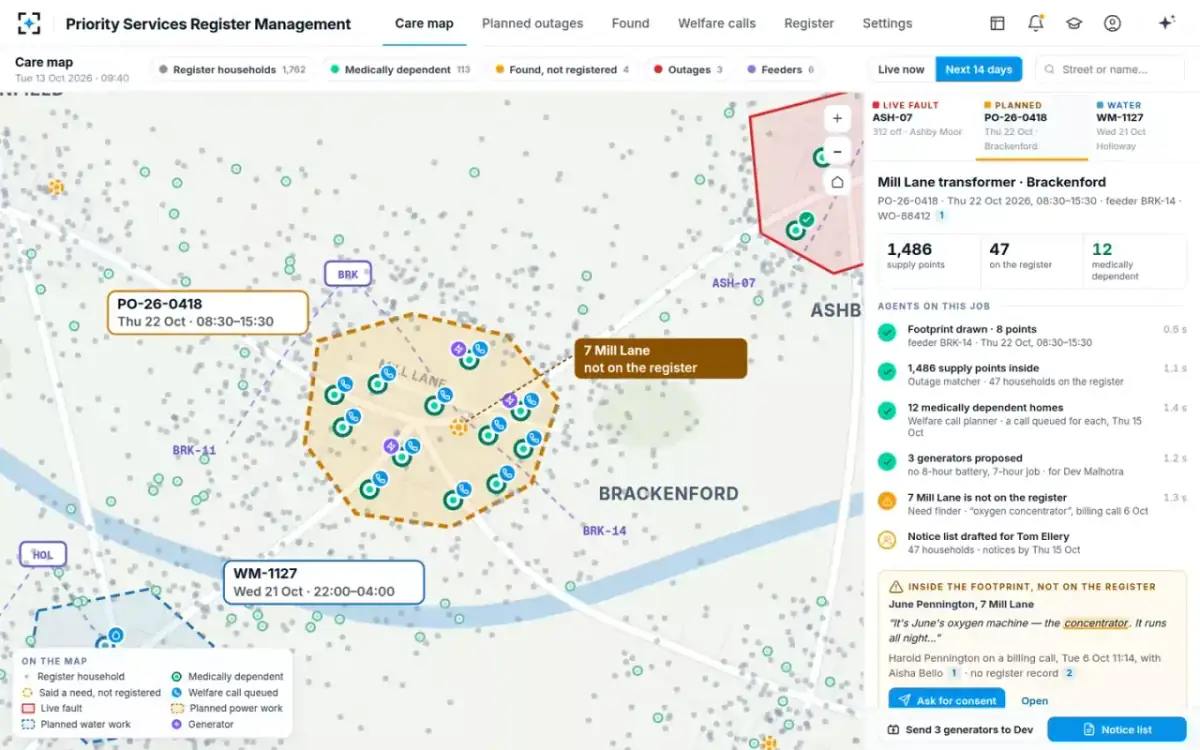Click the BRK-14 feeder label on map
The width and height of the screenshot is (1200, 750).
pyautogui.click(x=604, y=531)
